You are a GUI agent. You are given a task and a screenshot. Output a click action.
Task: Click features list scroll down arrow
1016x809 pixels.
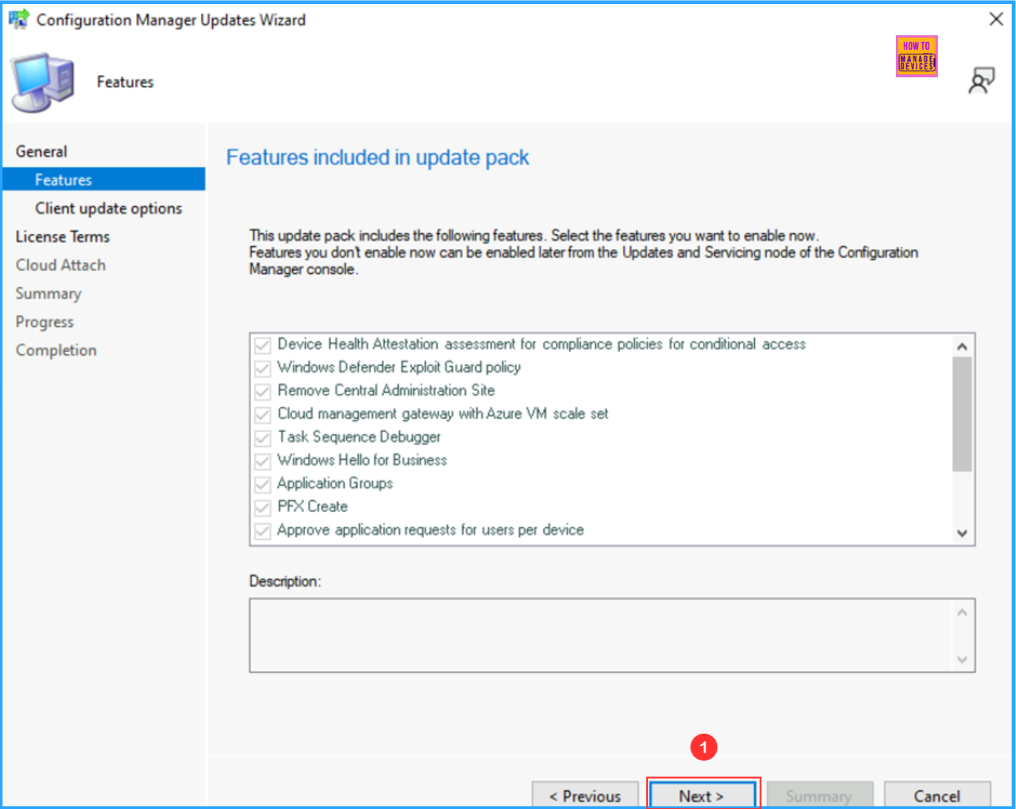click(962, 533)
